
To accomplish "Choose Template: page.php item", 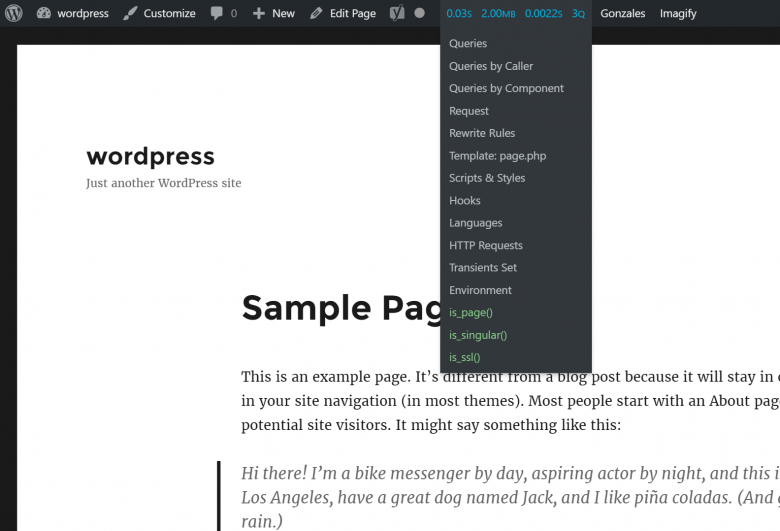I will [x=497, y=156].
